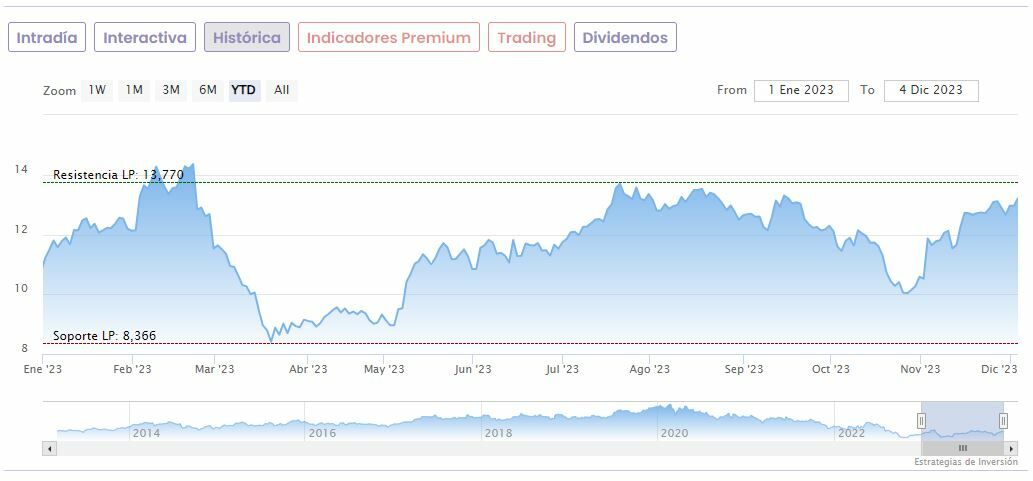Open the Intradía tab
Image resolution: width=1033 pixels, height=481 pixels.
pos(47,38)
